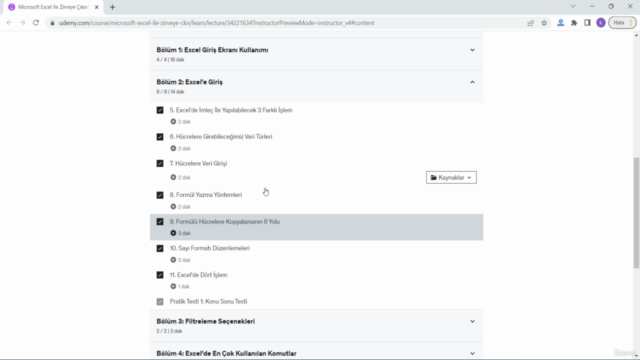640x360 pixels.
Task: Expand Bölüm 1: Excel Giriş Ekranı Kullanımı section
Action: coord(316,54)
